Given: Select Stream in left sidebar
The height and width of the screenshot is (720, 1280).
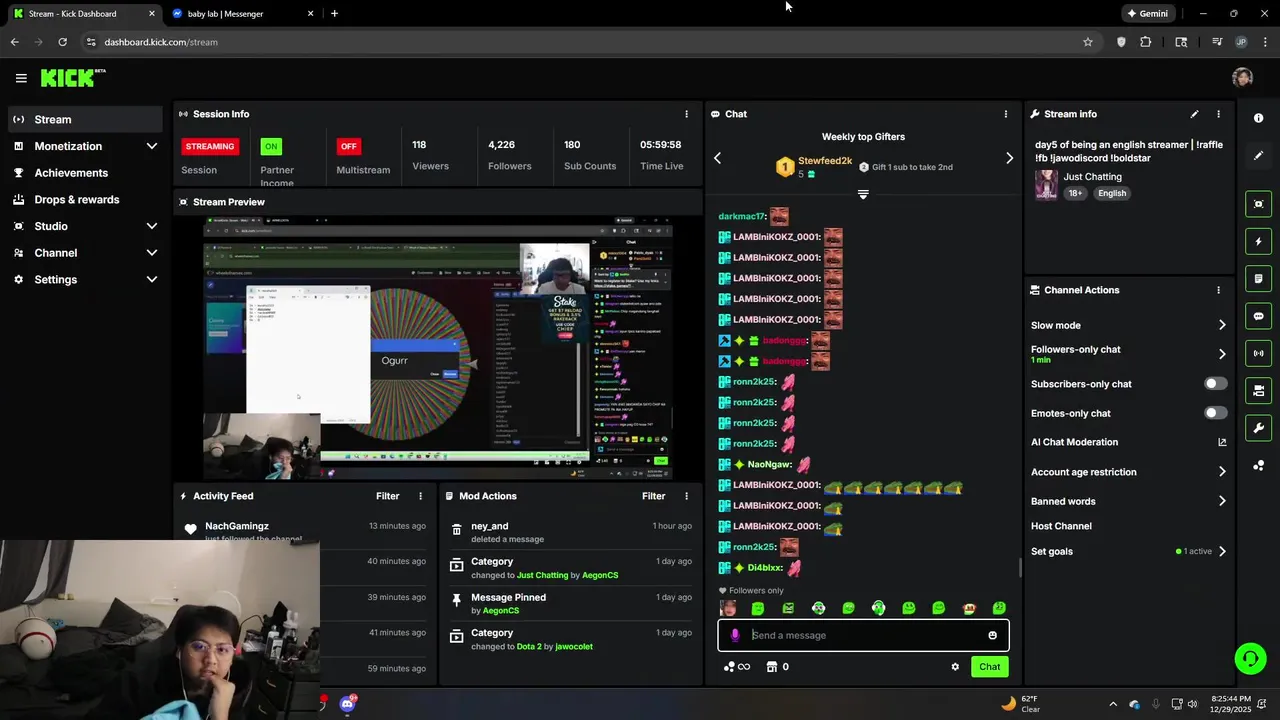Looking at the screenshot, I should 84,119.
